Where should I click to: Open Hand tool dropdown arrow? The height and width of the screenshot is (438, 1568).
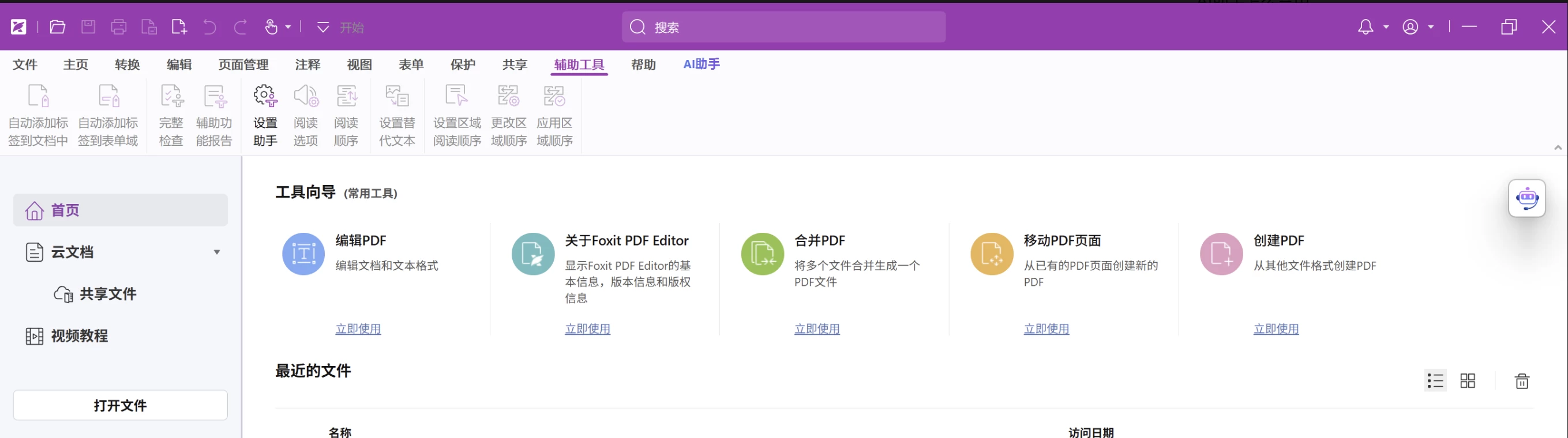click(288, 27)
